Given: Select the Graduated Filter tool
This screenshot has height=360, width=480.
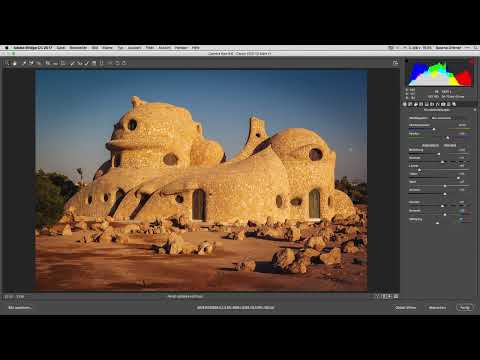Looking at the screenshot, I should pos(94,63).
